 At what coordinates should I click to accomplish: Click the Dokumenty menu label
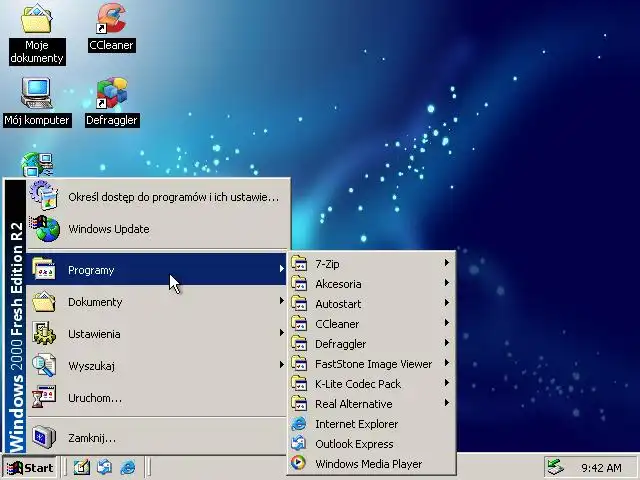point(95,302)
